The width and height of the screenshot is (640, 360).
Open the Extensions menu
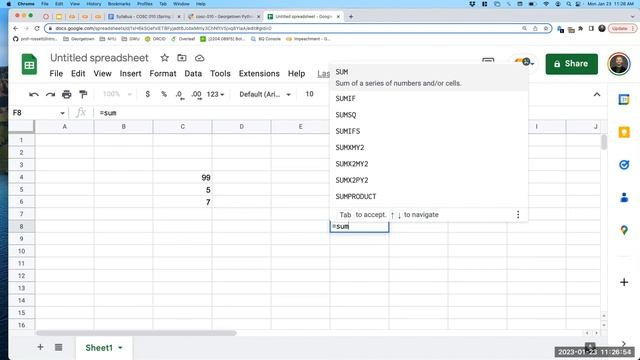click(x=259, y=74)
